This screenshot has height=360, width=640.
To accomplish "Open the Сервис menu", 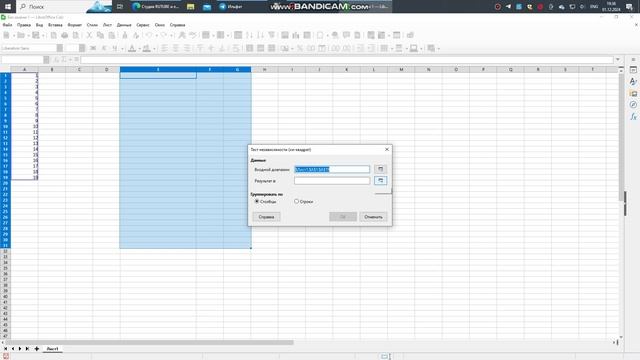I will point(143,25).
